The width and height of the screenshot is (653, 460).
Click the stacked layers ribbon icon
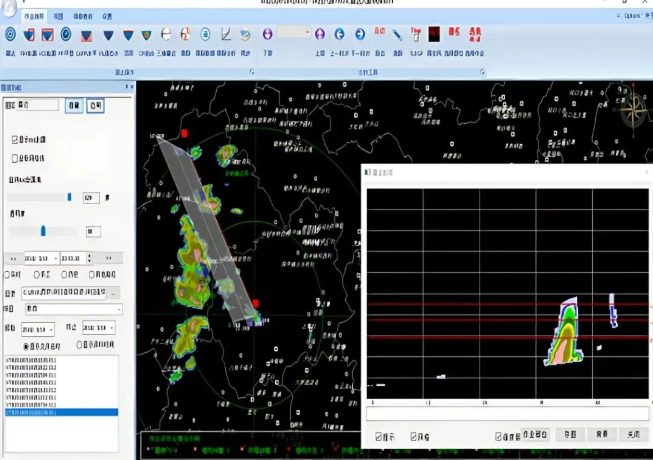pos(245,35)
